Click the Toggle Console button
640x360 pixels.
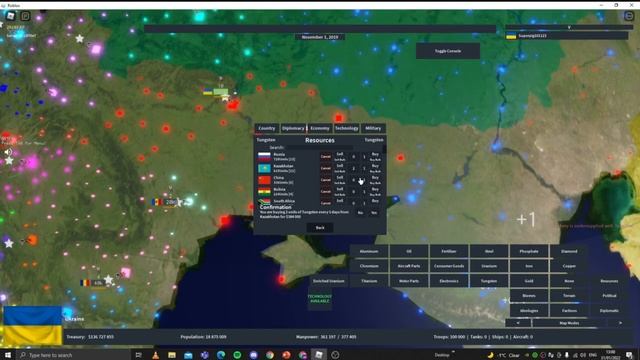[x=448, y=51]
